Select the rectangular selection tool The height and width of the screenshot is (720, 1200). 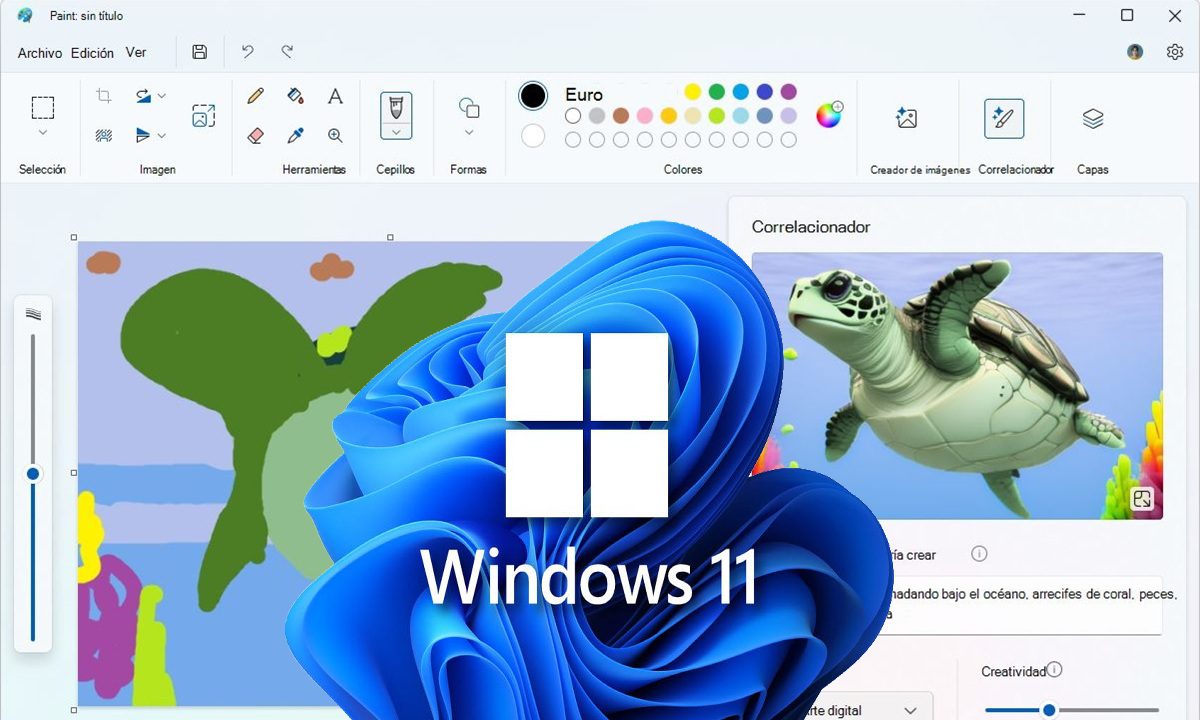tap(43, 107)
